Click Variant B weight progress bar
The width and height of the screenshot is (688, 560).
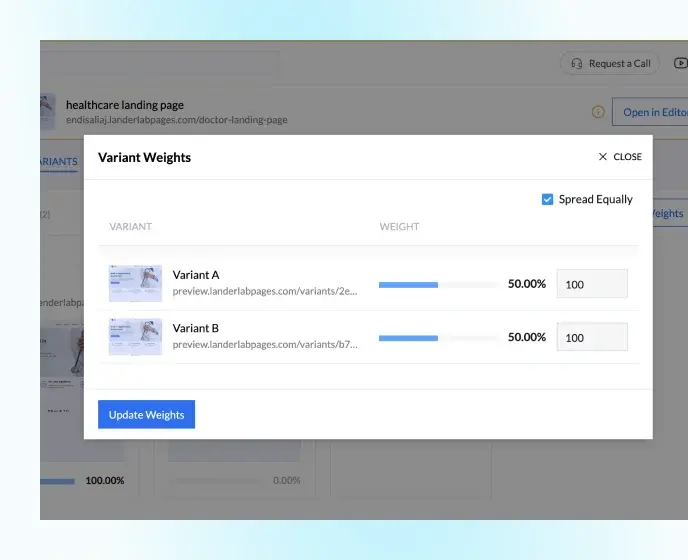point(437,338)
